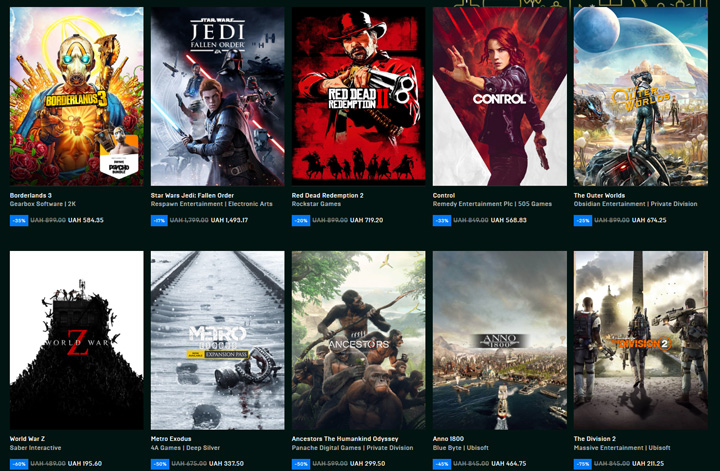Click the 'Anno 1800' title link
Image resolution: width=720 pixels, height=471 pixels.
(448, 439)
